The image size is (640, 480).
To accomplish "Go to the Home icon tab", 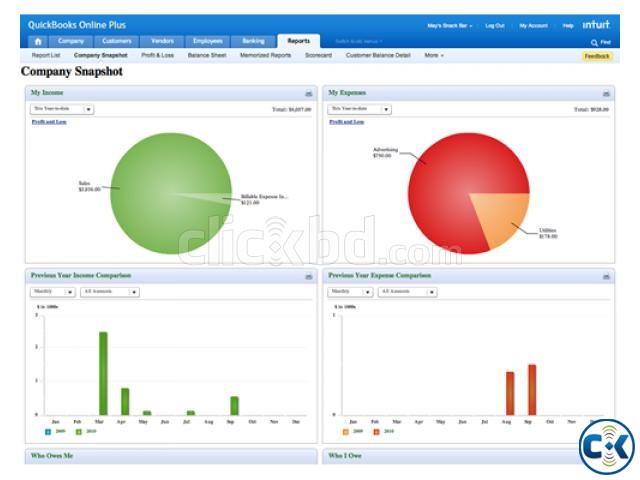I will click(37, 41).
